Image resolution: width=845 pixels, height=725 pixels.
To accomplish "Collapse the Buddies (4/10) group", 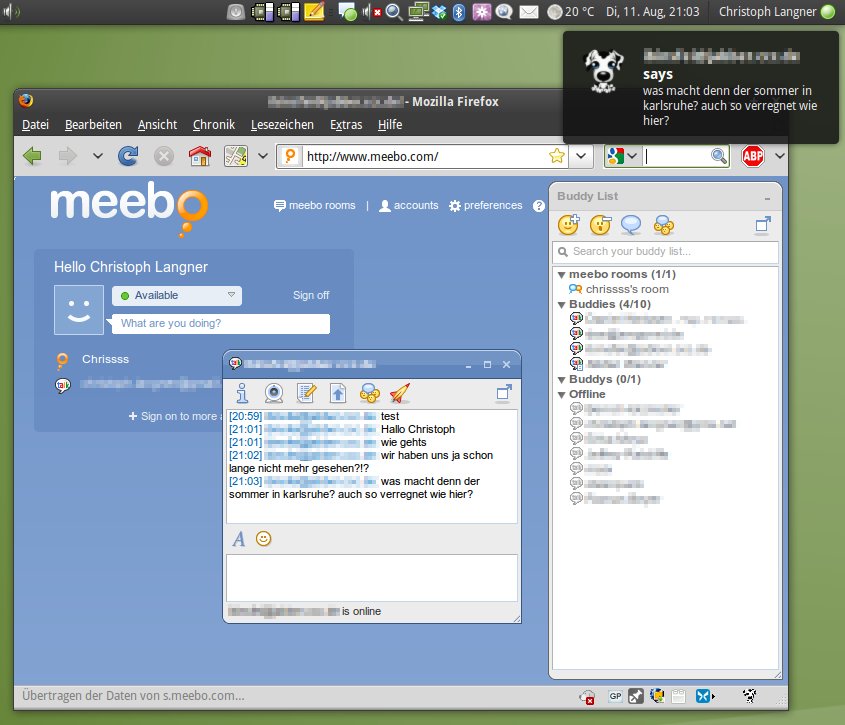I will 562,305.
